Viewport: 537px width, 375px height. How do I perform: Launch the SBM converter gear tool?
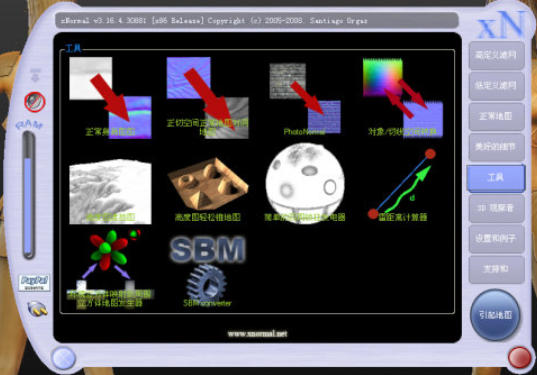click(208, 271)
